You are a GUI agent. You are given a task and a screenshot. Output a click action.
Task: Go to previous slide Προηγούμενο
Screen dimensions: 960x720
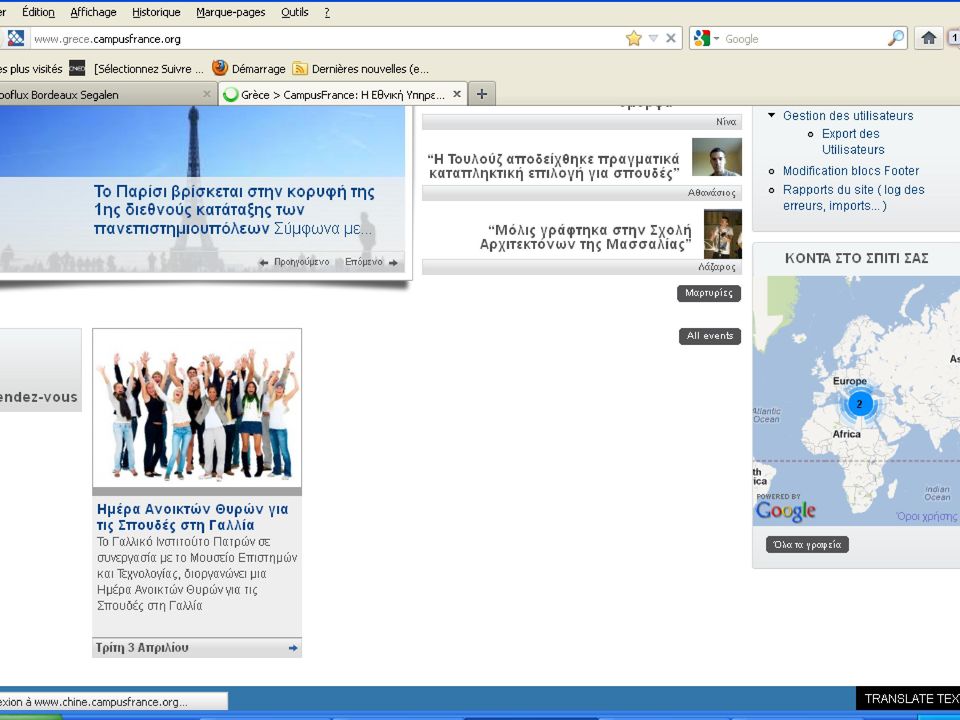pos(294,262)
